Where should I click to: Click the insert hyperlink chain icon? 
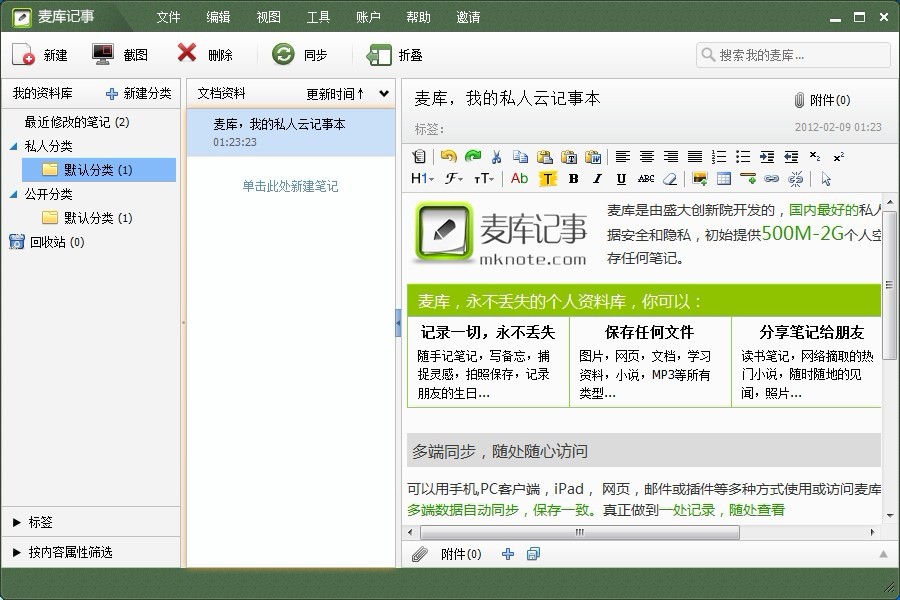[x=771, y=179]
